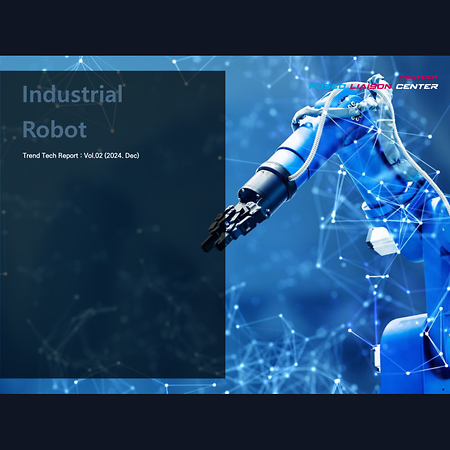This screenshot has height=450, width=450.
Task: Click the "Robot" title word
Action: pos(54,129)
